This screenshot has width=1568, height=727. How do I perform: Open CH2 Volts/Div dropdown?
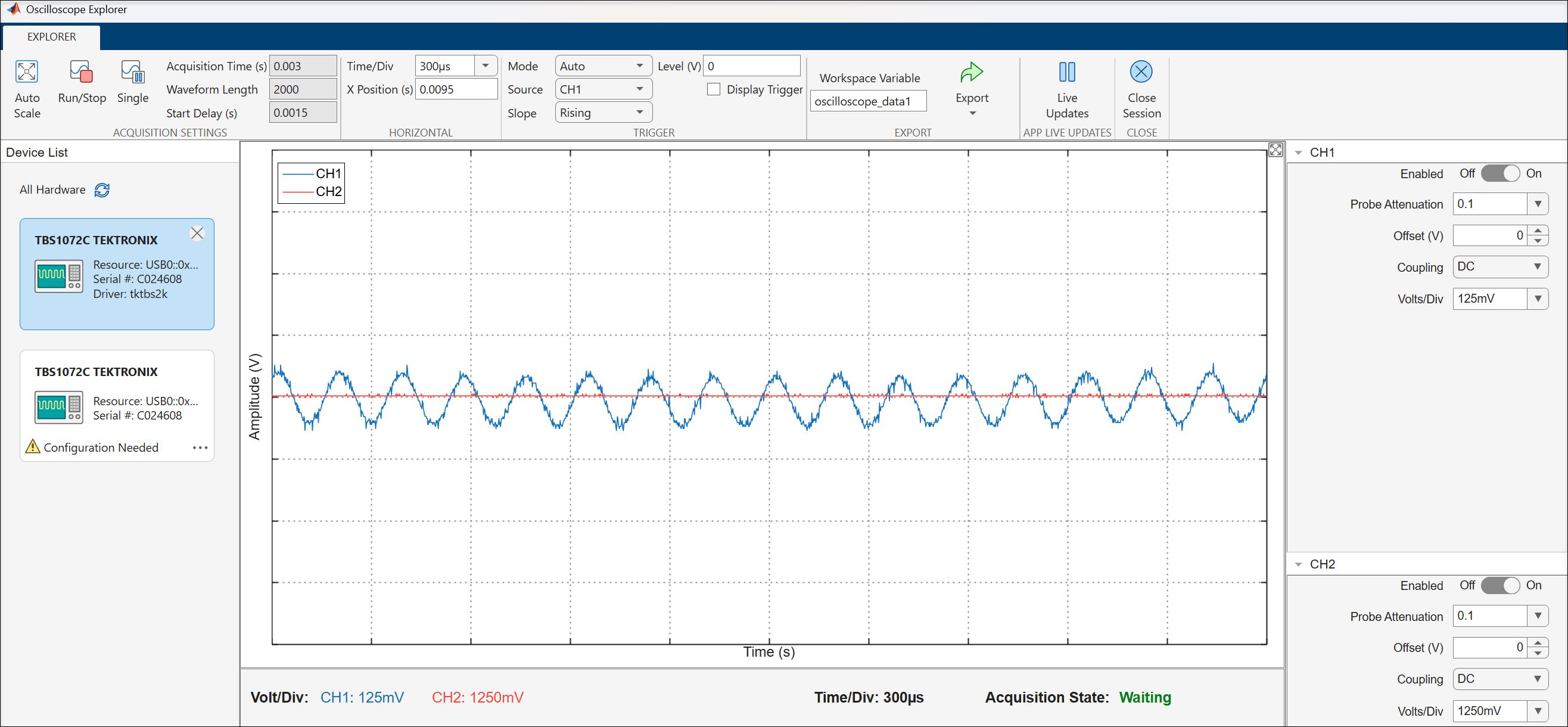pos(1537,710)
